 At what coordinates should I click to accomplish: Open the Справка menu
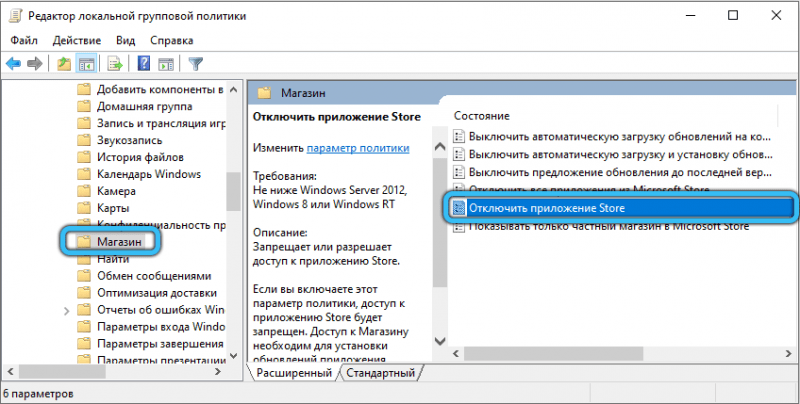pyautogui.click(x=171, y=40)
